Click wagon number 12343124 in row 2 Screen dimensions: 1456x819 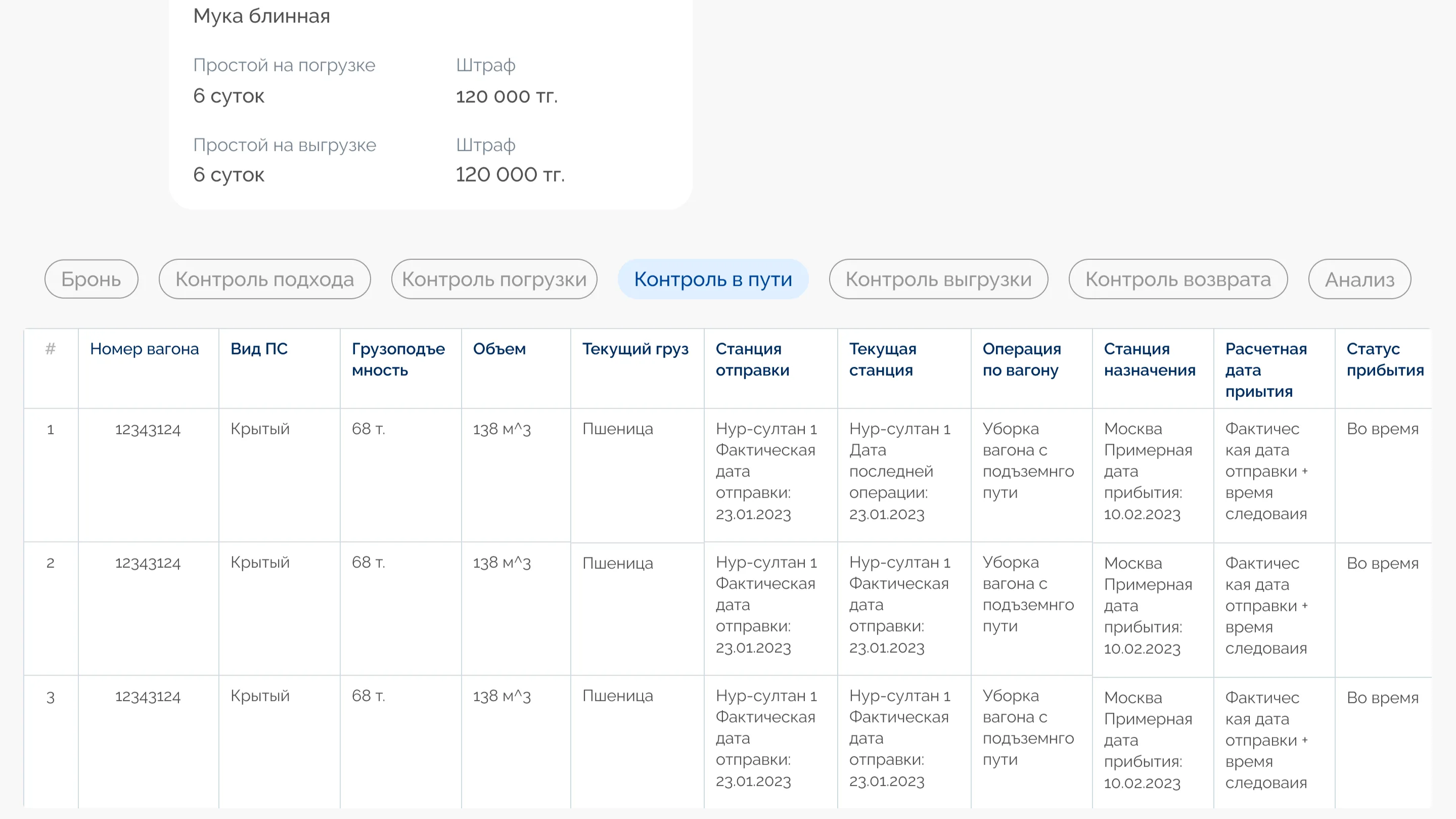tap(148, 563)
